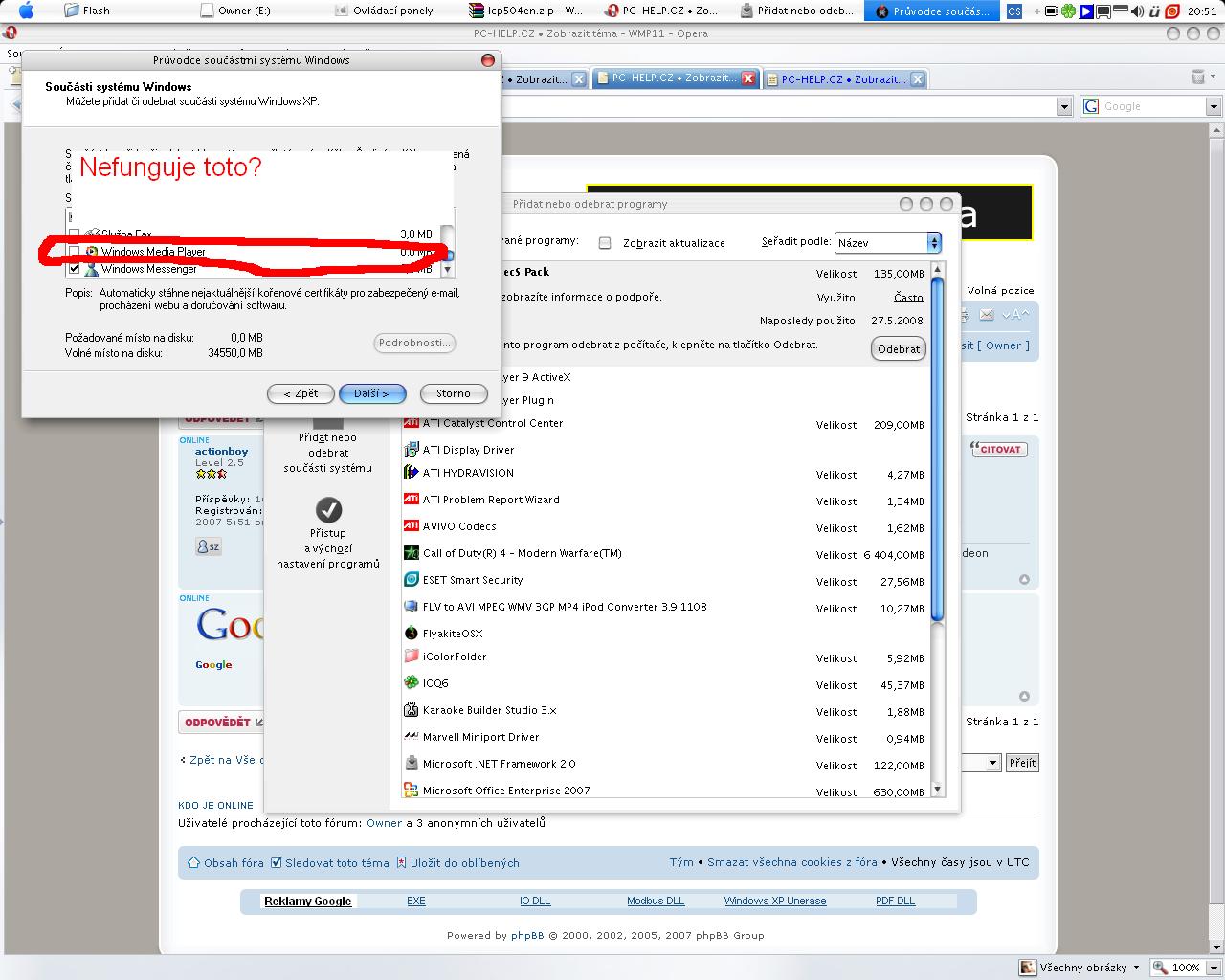
Task: Open Smazat všechna cookies z fóra link
Action: [x=792, y=862]
